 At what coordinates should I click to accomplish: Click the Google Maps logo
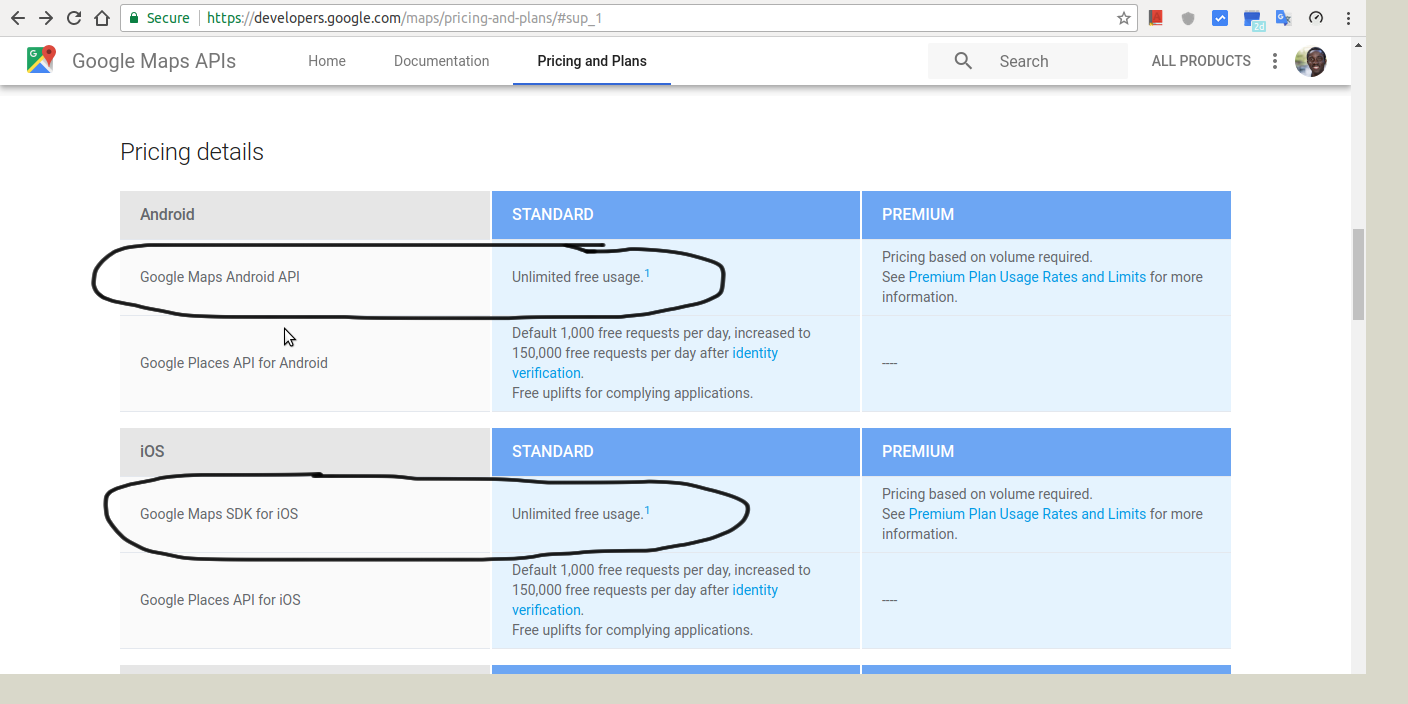[x=41, y=60]
